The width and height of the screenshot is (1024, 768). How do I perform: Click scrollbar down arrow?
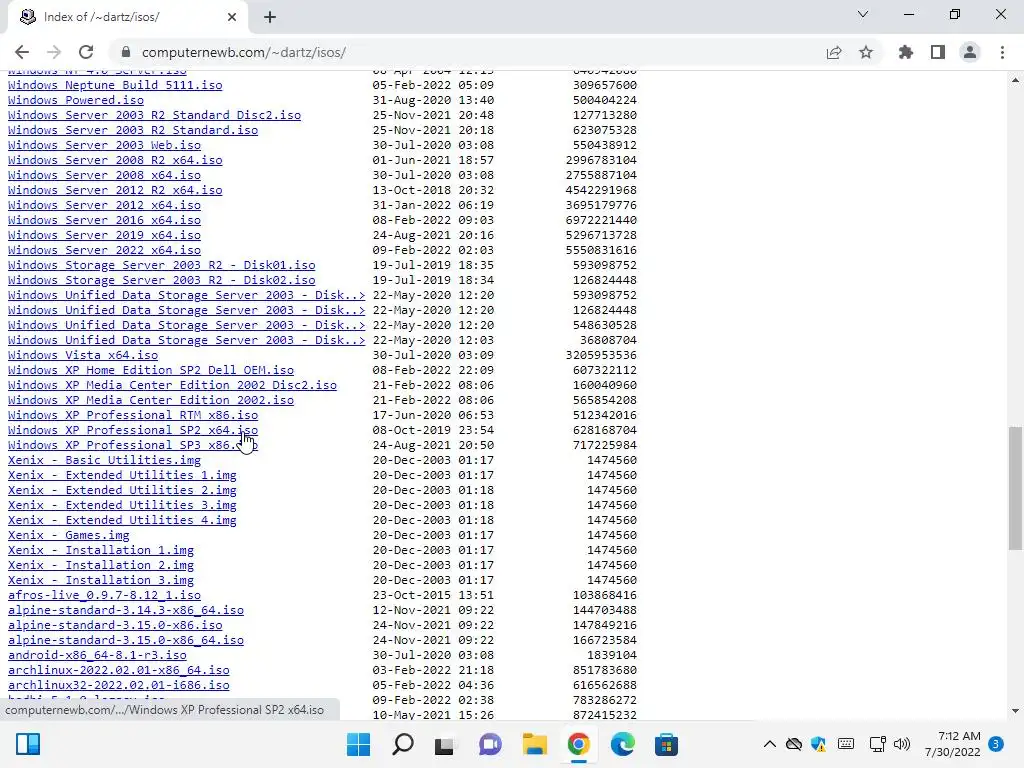coord(1015,711)
